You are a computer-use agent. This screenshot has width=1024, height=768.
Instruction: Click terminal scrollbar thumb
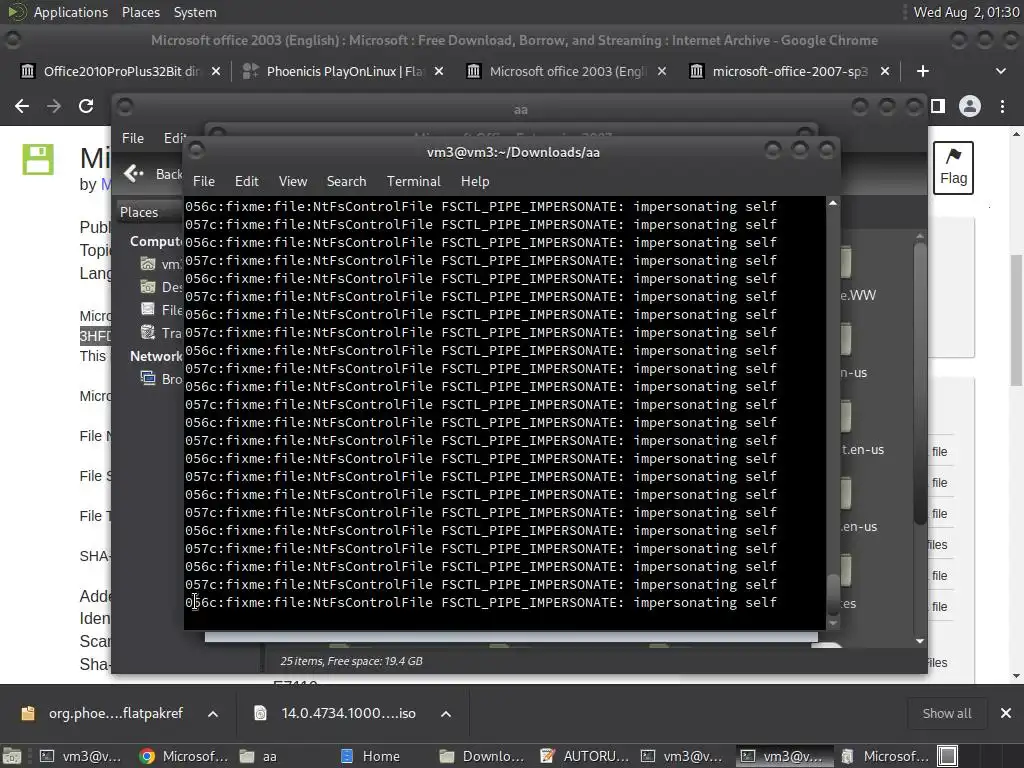(x=833, y=593)
